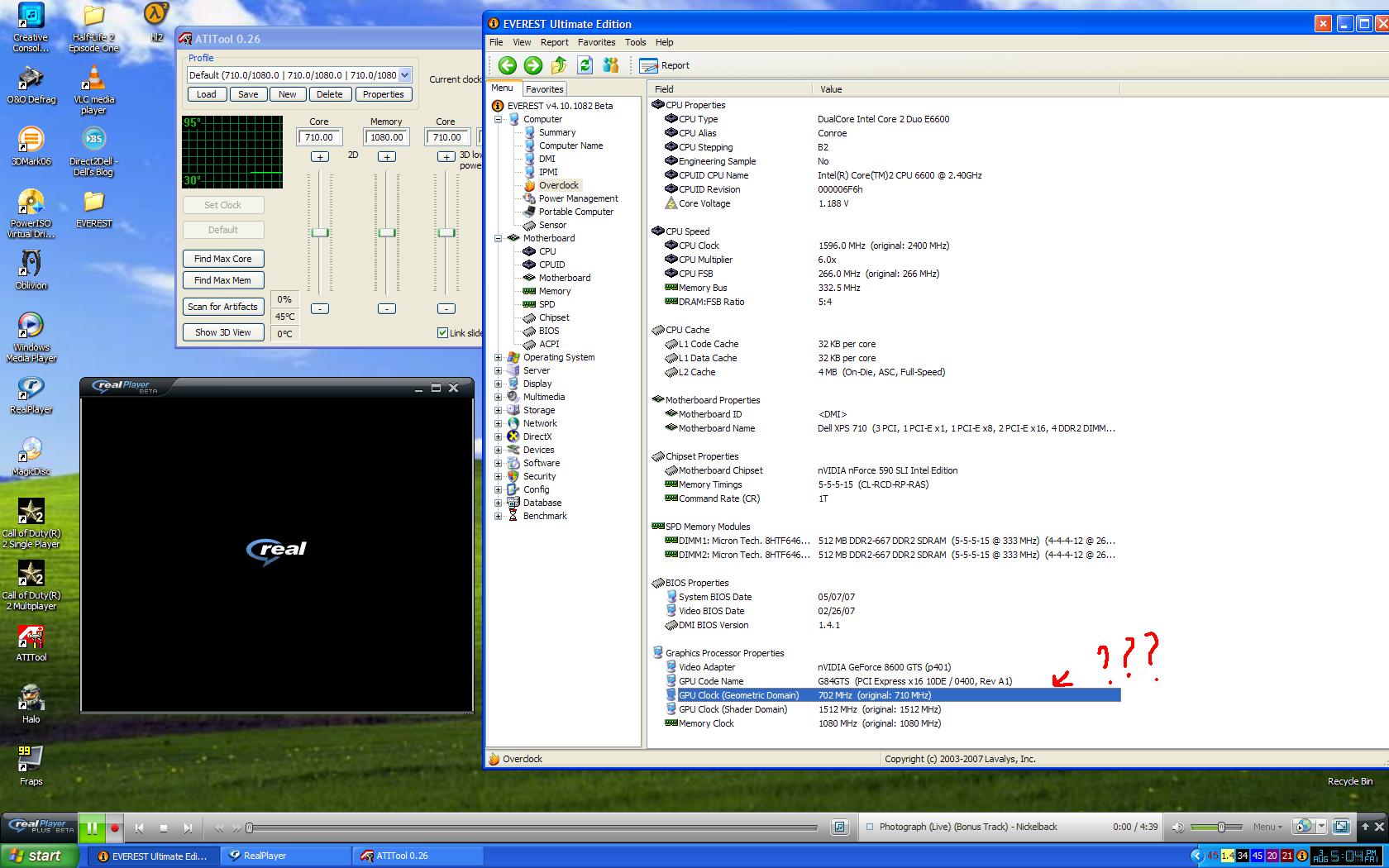This screenshot has height=868, width=1389.
Task: Click 2D Memory clock slider handle
Action: [x=387, y=232]
